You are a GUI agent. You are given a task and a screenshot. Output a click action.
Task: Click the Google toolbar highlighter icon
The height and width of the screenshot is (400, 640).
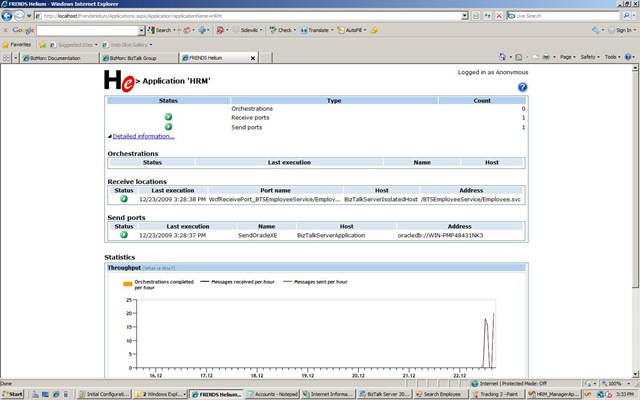click(x=374, y=30)
